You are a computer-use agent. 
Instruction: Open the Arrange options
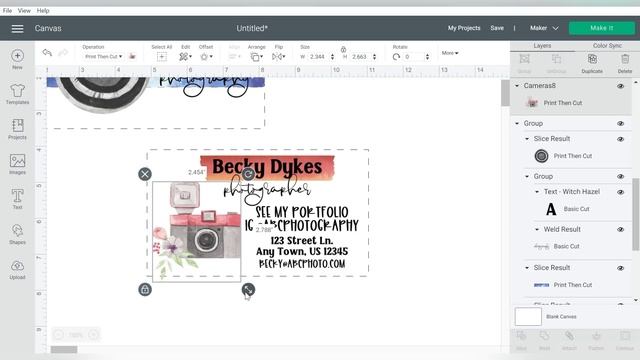[256, 57]
